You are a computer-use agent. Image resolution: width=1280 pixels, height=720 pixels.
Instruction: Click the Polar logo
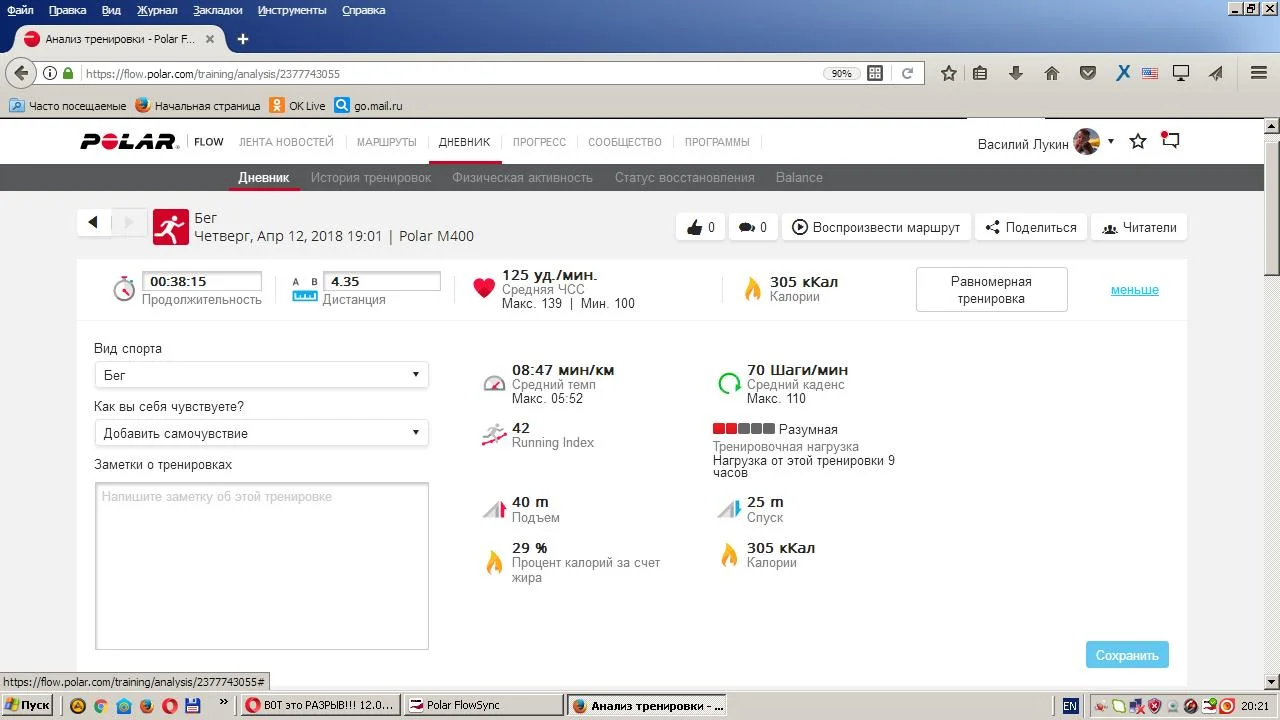pyautogui.click(x=129, y=142)
